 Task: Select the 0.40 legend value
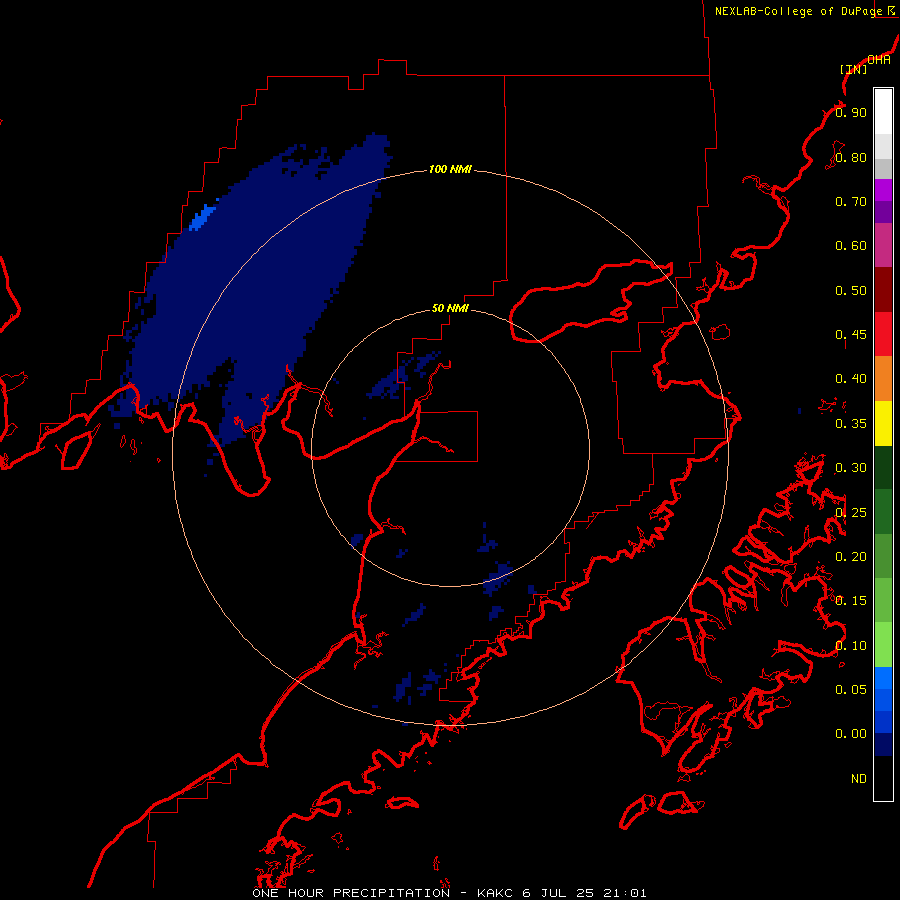[851, 379]
